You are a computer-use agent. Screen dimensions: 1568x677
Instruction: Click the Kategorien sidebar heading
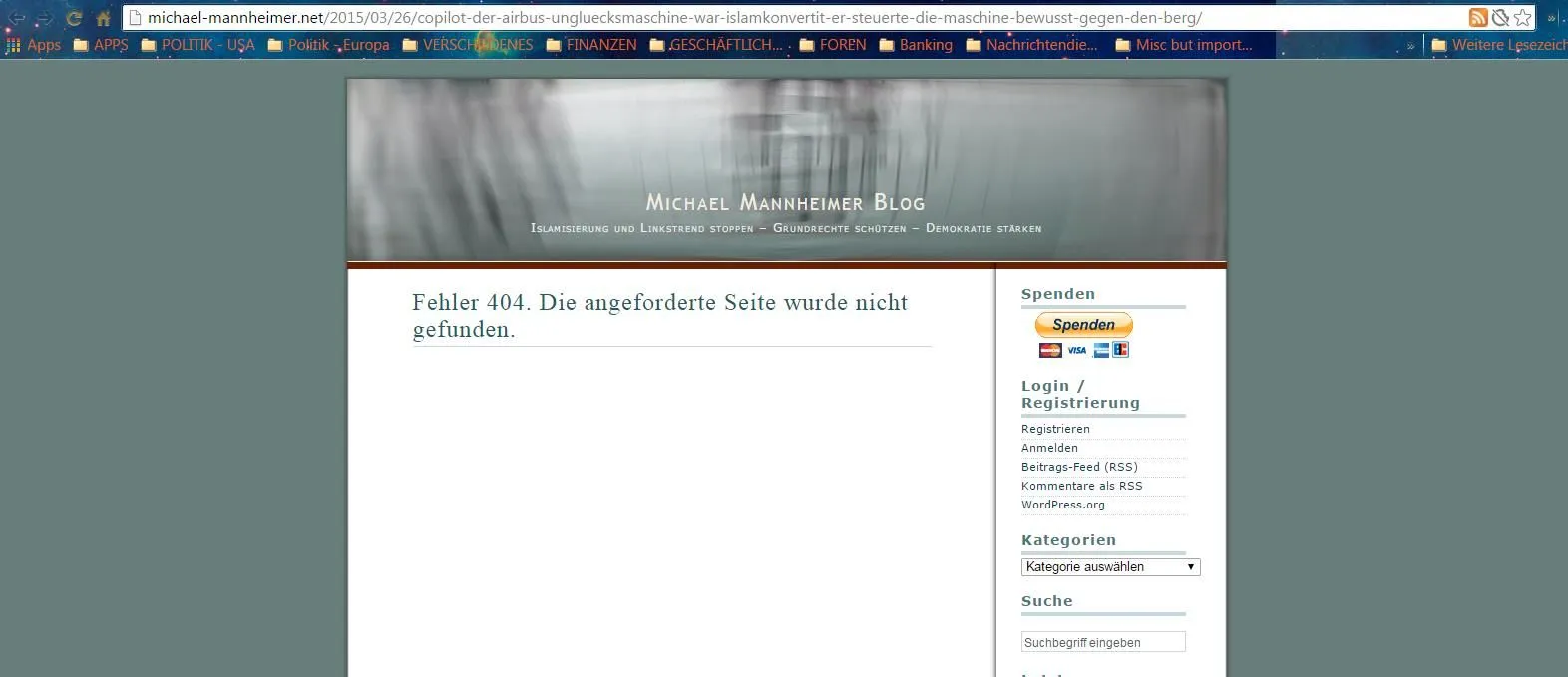(x=1068, y=540)
